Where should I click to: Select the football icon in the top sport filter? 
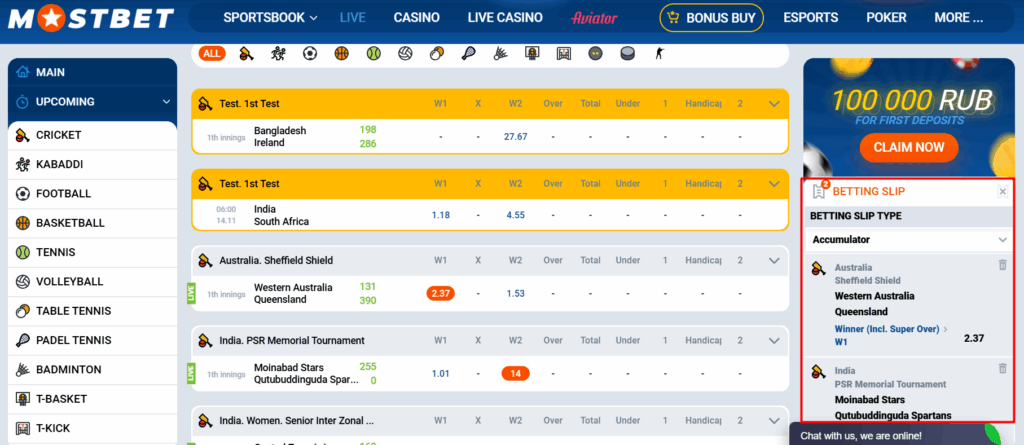click(310, 54)
